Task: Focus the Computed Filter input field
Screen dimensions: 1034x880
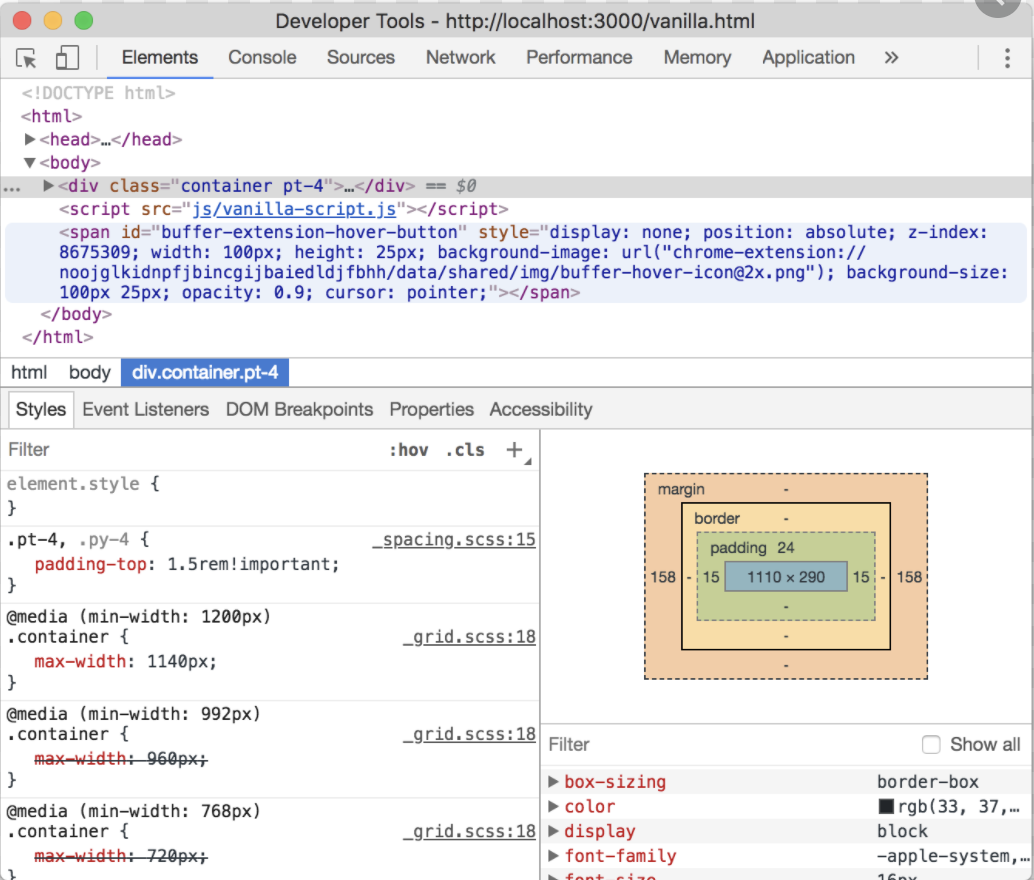Action: (x=729, y=744)
